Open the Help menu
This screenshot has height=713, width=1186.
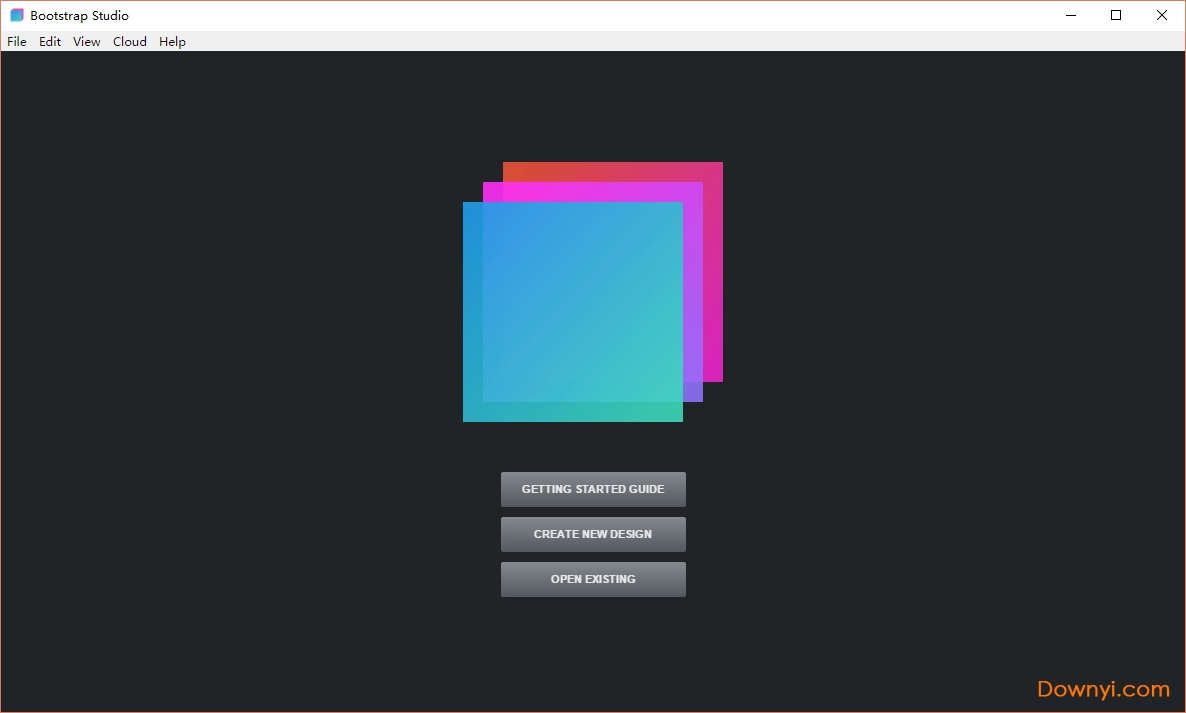coord(172,41)
